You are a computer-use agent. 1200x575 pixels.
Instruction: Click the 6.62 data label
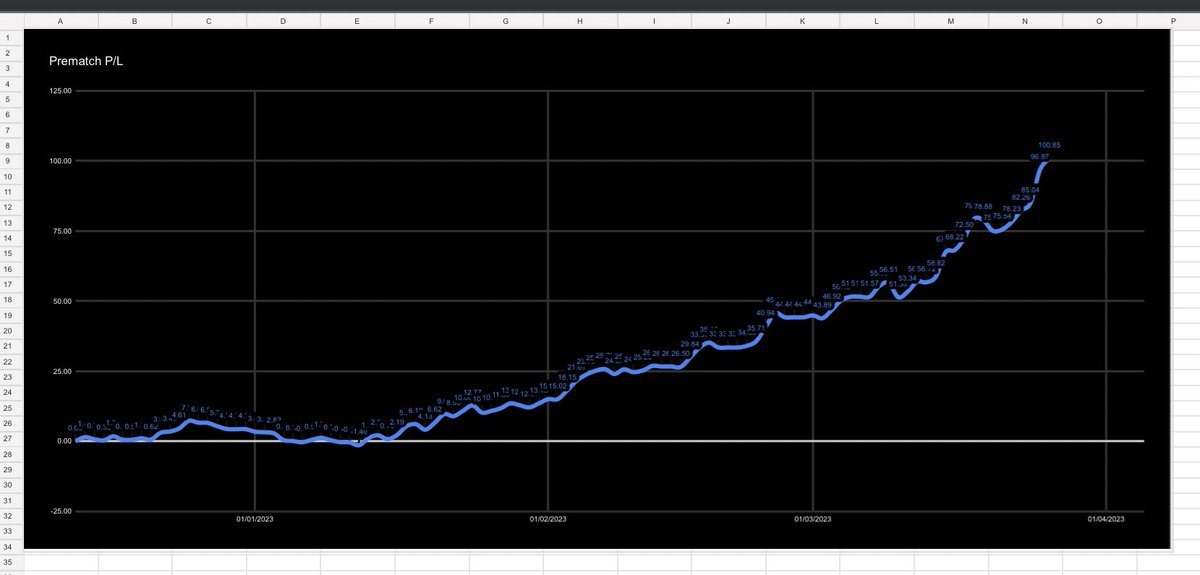435,409
